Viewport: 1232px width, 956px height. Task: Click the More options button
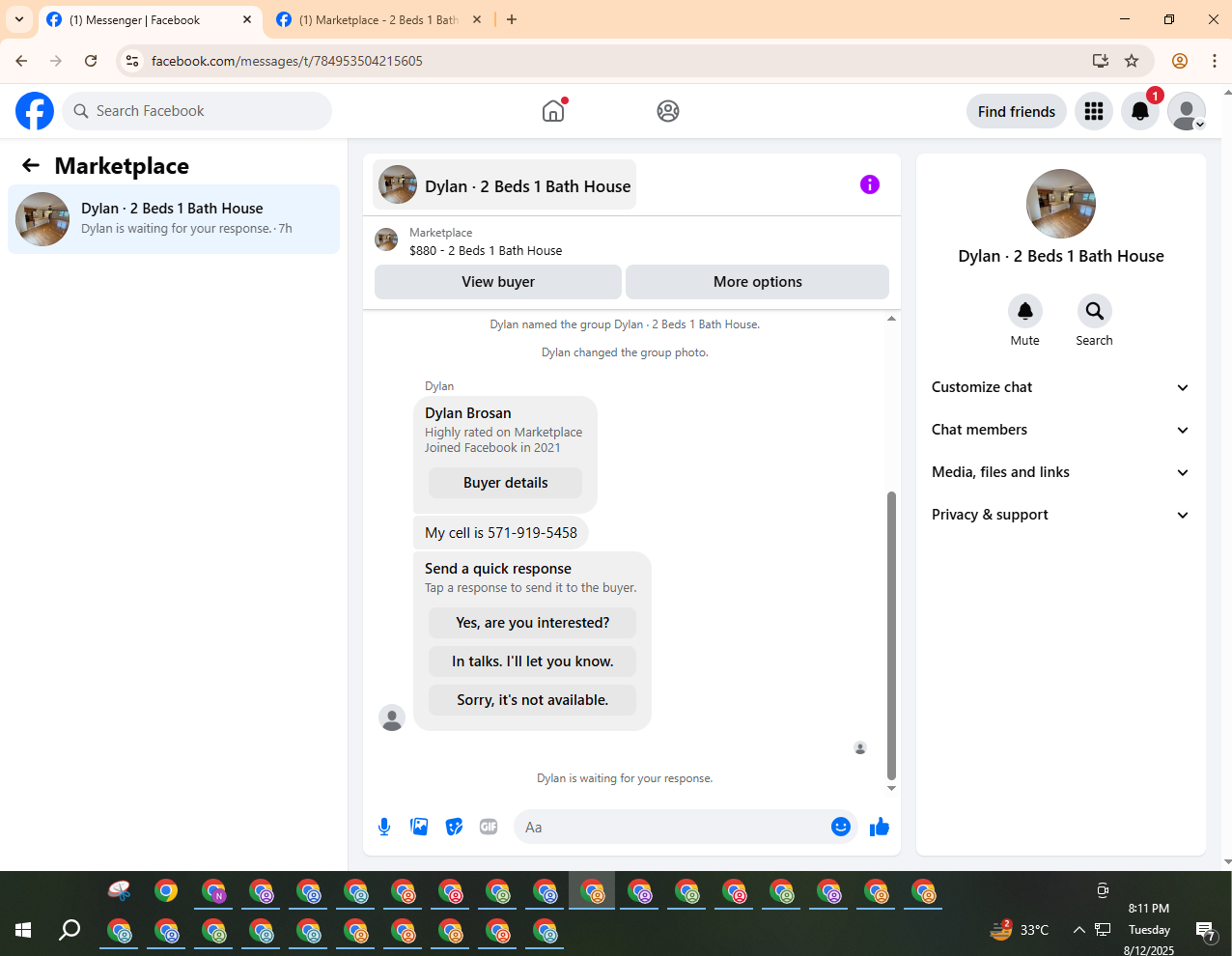[758, 282]
